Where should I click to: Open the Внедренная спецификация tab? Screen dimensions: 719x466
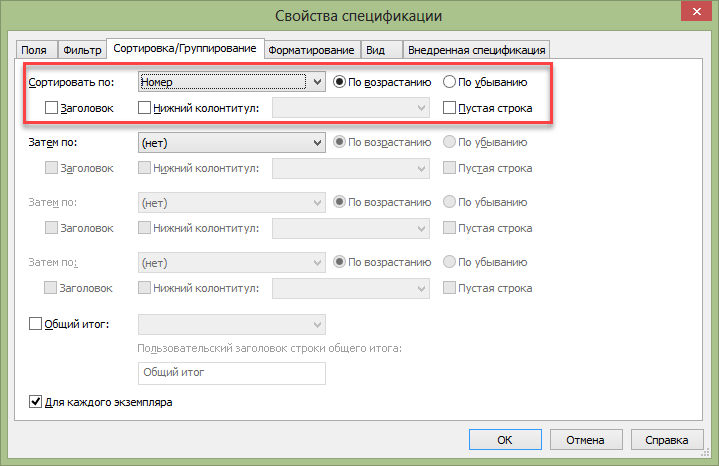[x=476, y=50]
